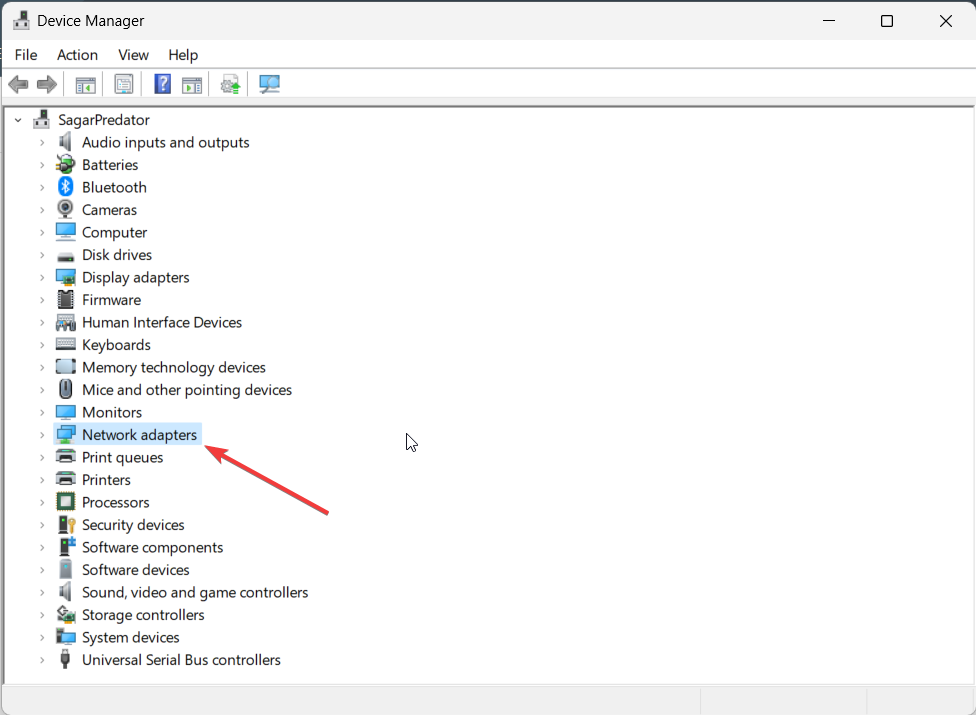Click the Display adapters icon
Viewport: 976px width, 715px height.
pos(65,277)
